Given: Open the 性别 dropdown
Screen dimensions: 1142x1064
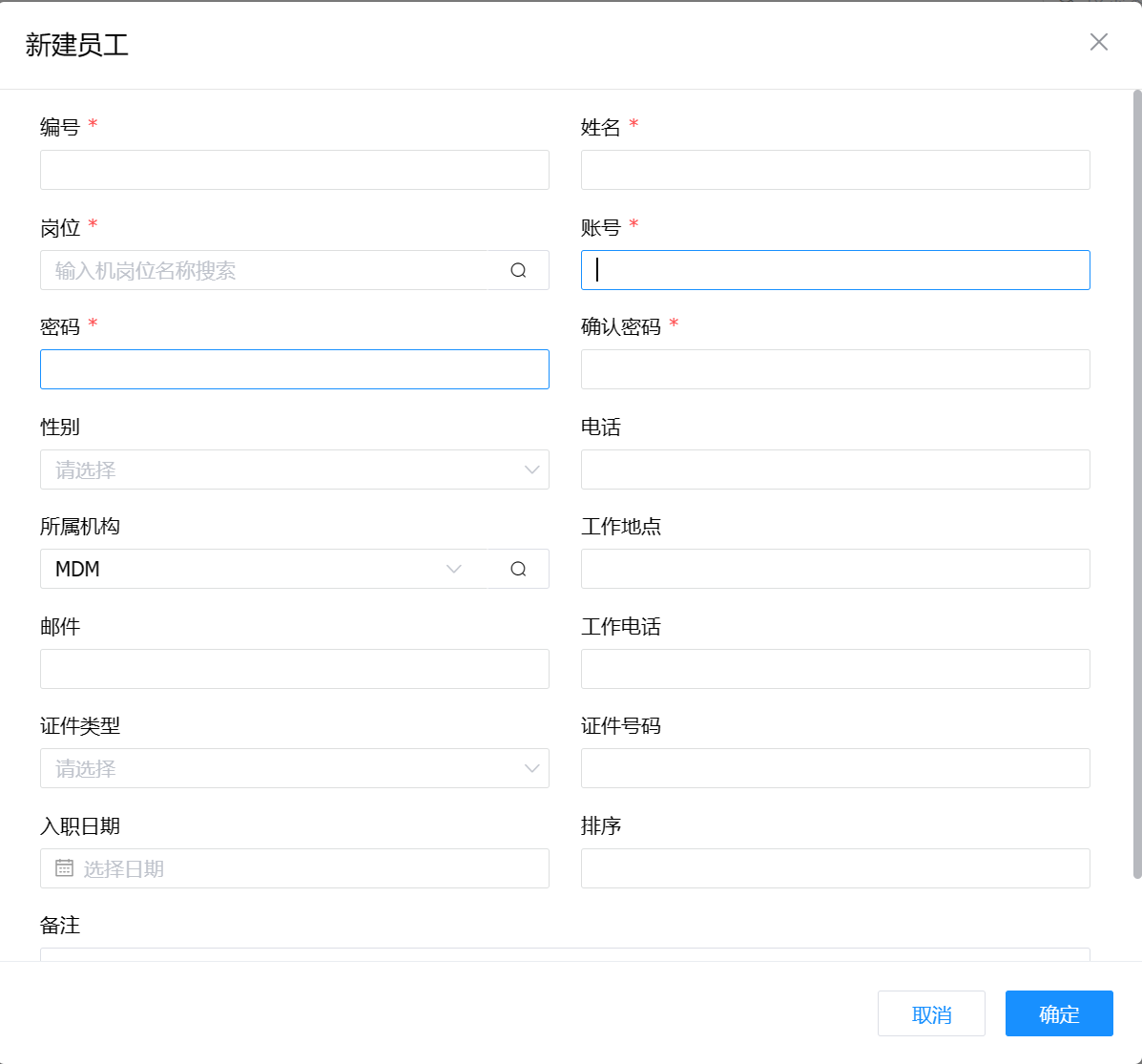Looking at the screenshot, I should point(294,469).
